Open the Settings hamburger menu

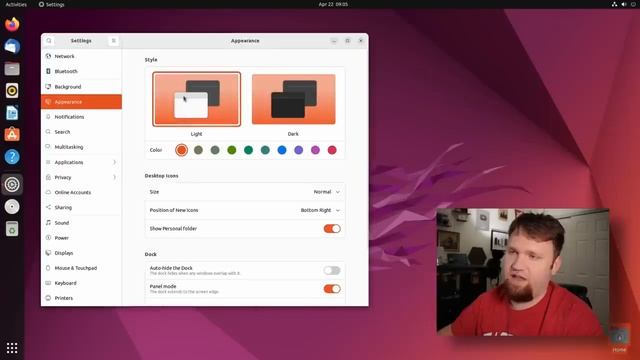point(113,41)
